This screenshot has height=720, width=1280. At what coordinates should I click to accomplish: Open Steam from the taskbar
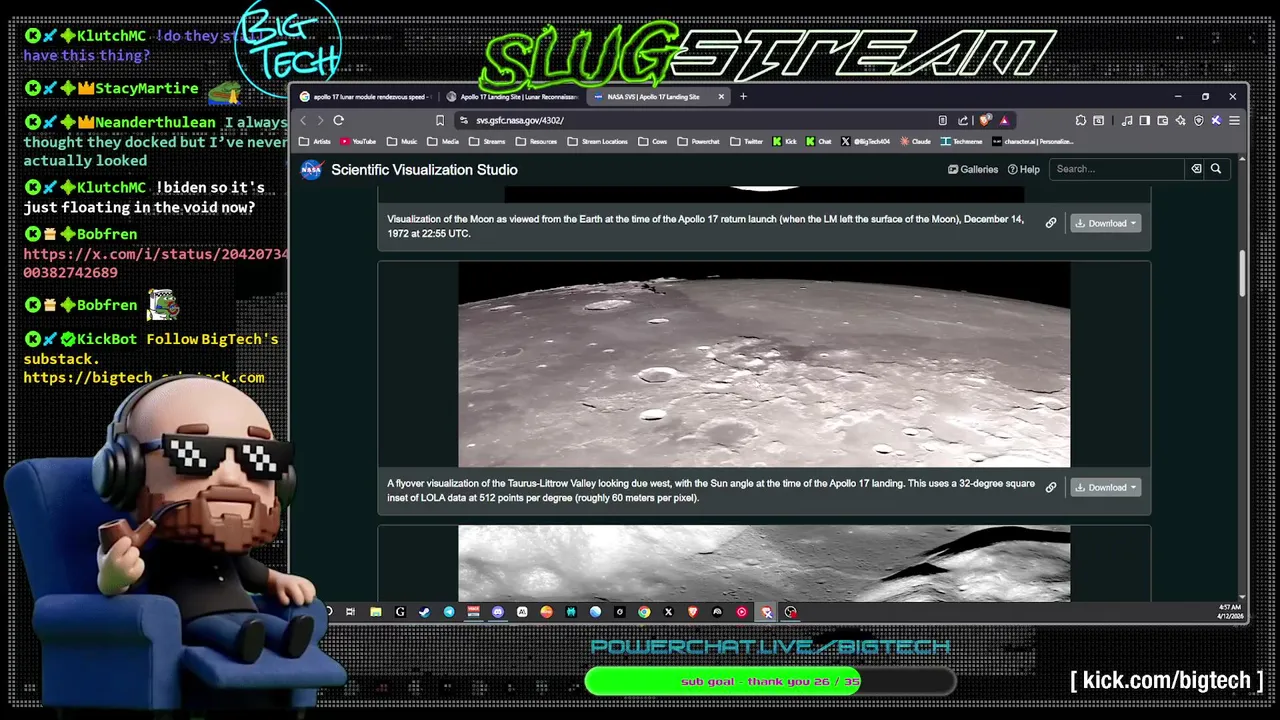click(425, 612)
